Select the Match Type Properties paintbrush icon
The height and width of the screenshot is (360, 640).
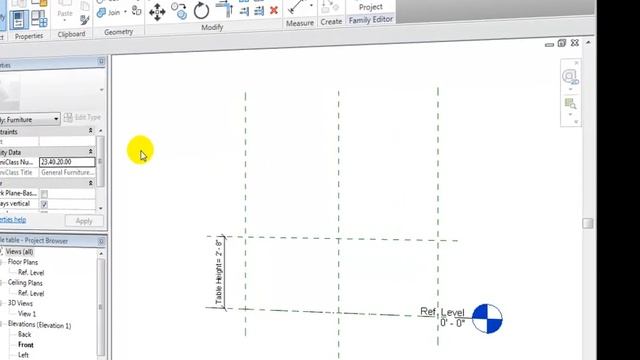[x=85, y=19]
